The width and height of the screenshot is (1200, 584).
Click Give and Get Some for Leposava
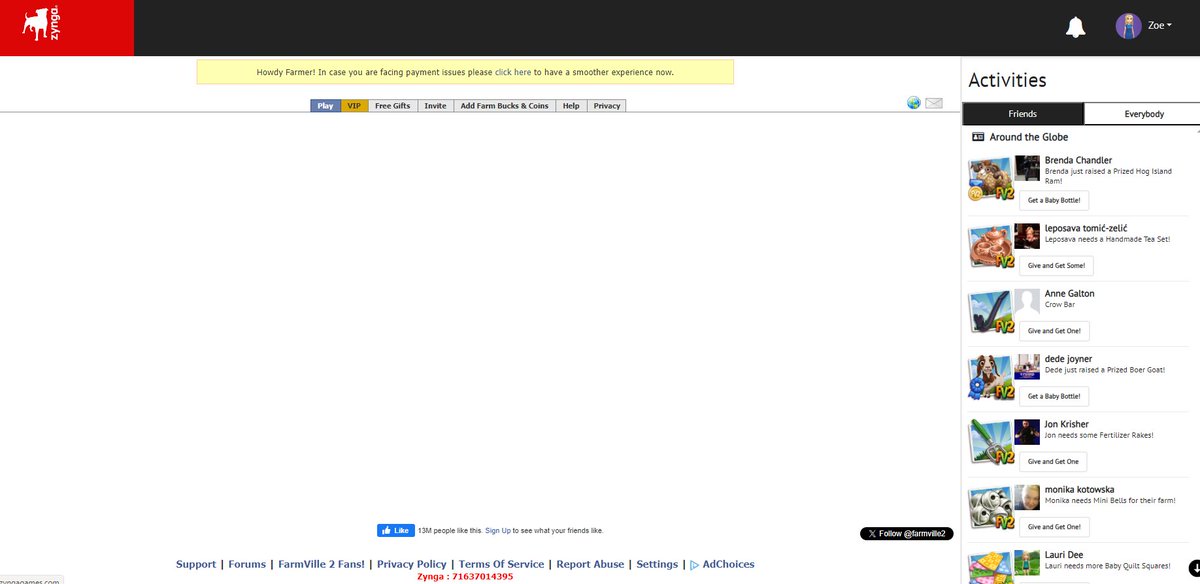point(1056,266)
